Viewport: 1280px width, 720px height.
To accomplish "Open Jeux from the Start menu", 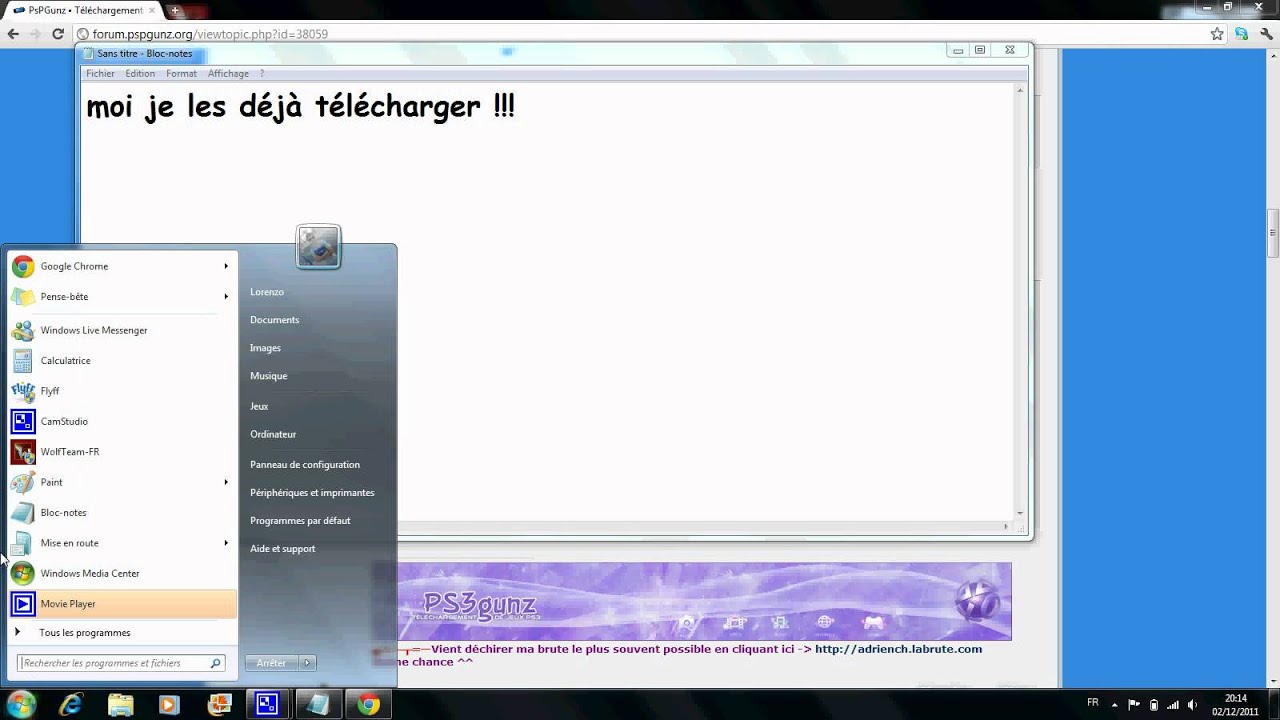I will tap(259, 407).
